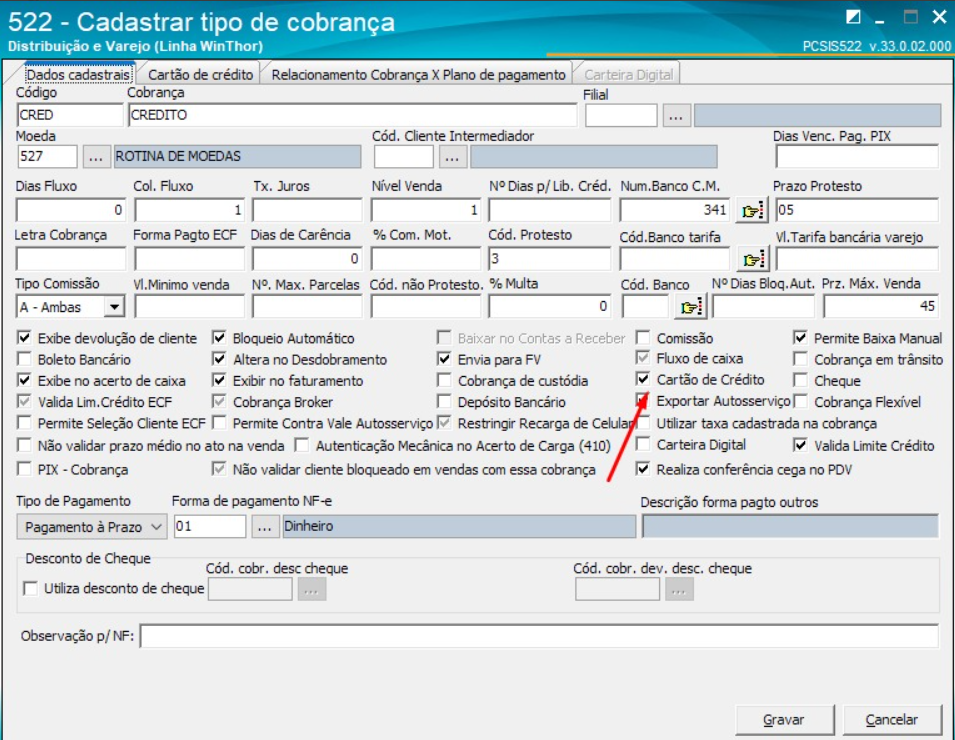The image size is (955, 740).
Task: Open Moeda search ellipsis button
Action: pos(96,157)
